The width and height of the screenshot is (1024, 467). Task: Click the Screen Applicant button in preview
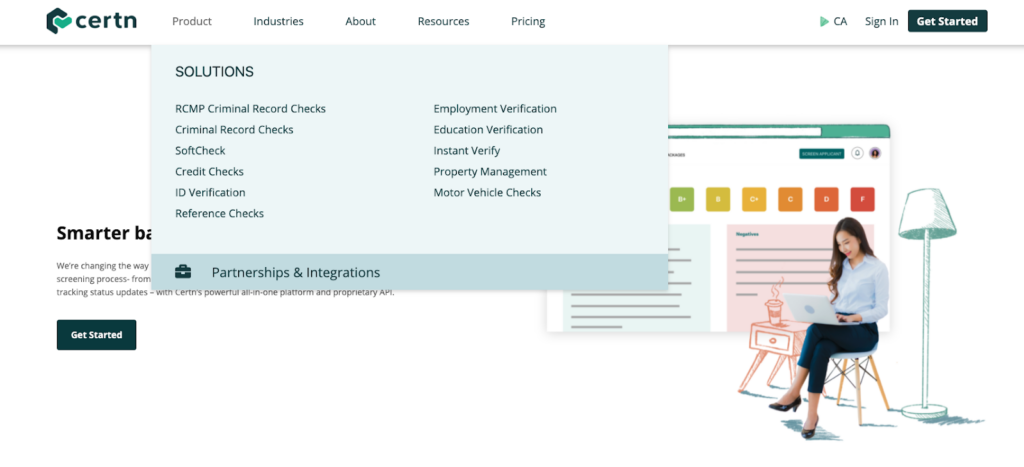[821, 154]
